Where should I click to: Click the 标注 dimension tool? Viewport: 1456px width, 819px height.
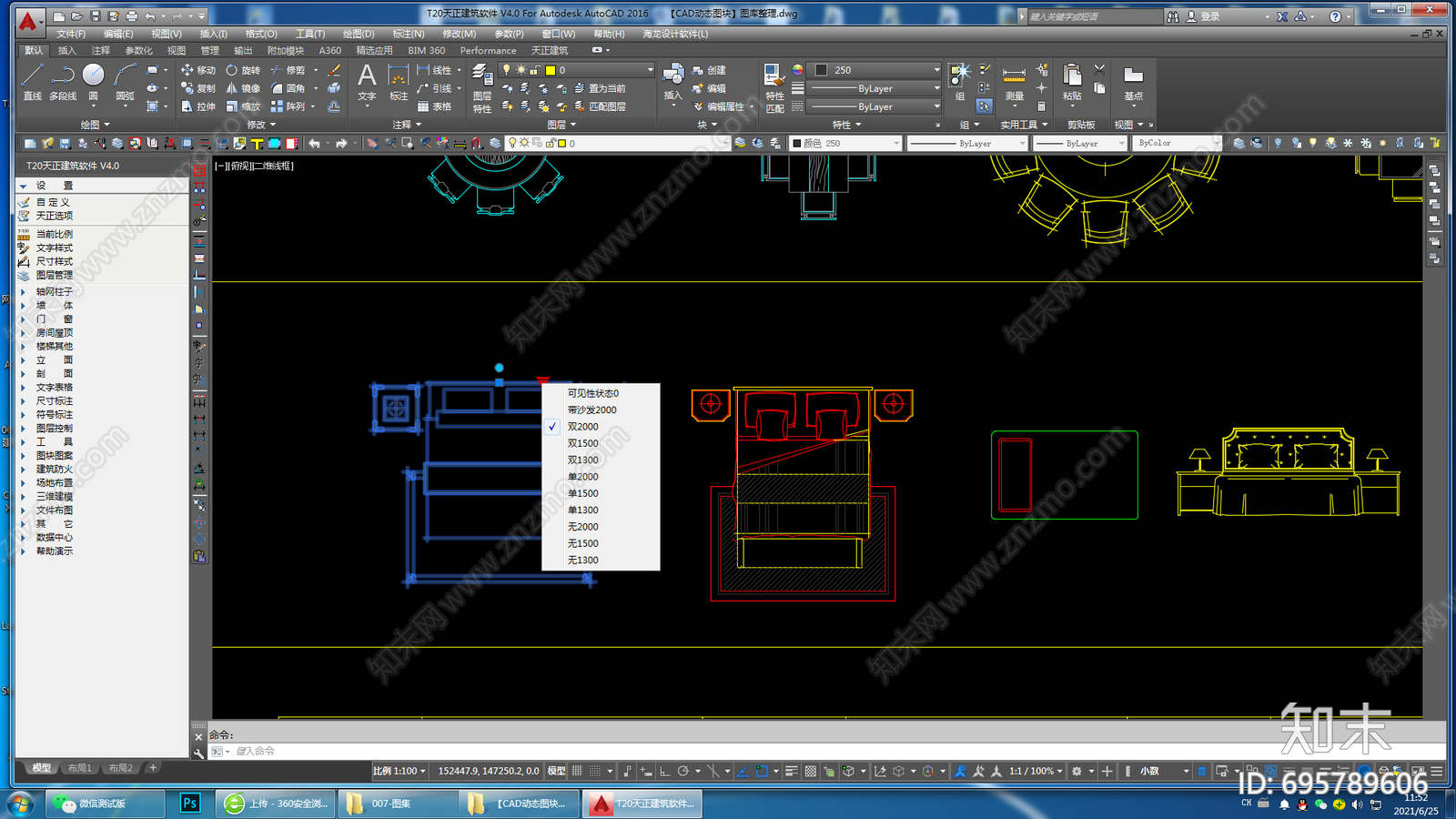pyautogui.click(x=399, y=82)
